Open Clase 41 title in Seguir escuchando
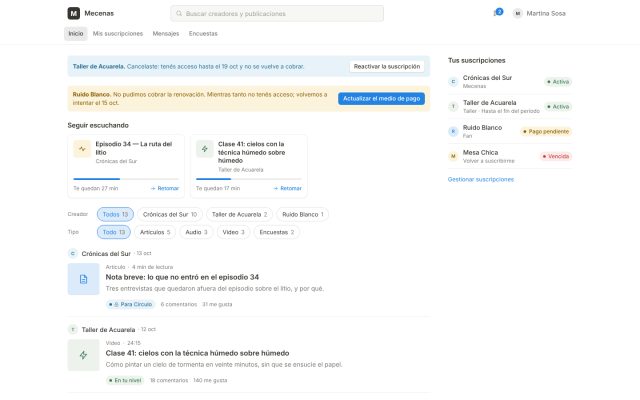The image size is (640, 400). coord(251,152)
